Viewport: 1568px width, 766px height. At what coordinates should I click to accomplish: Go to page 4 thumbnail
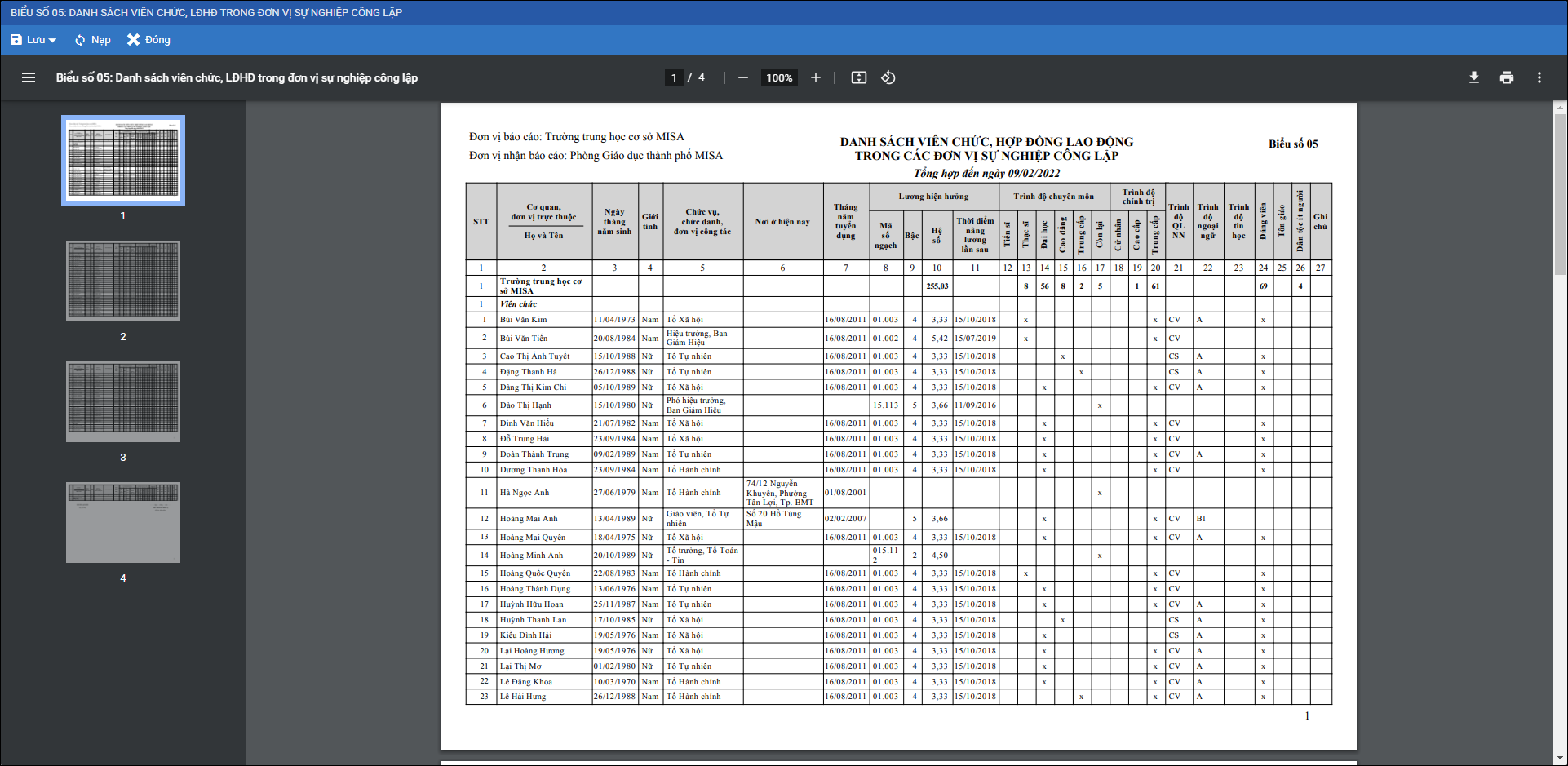pyautogui.click(x=123, y=522)
